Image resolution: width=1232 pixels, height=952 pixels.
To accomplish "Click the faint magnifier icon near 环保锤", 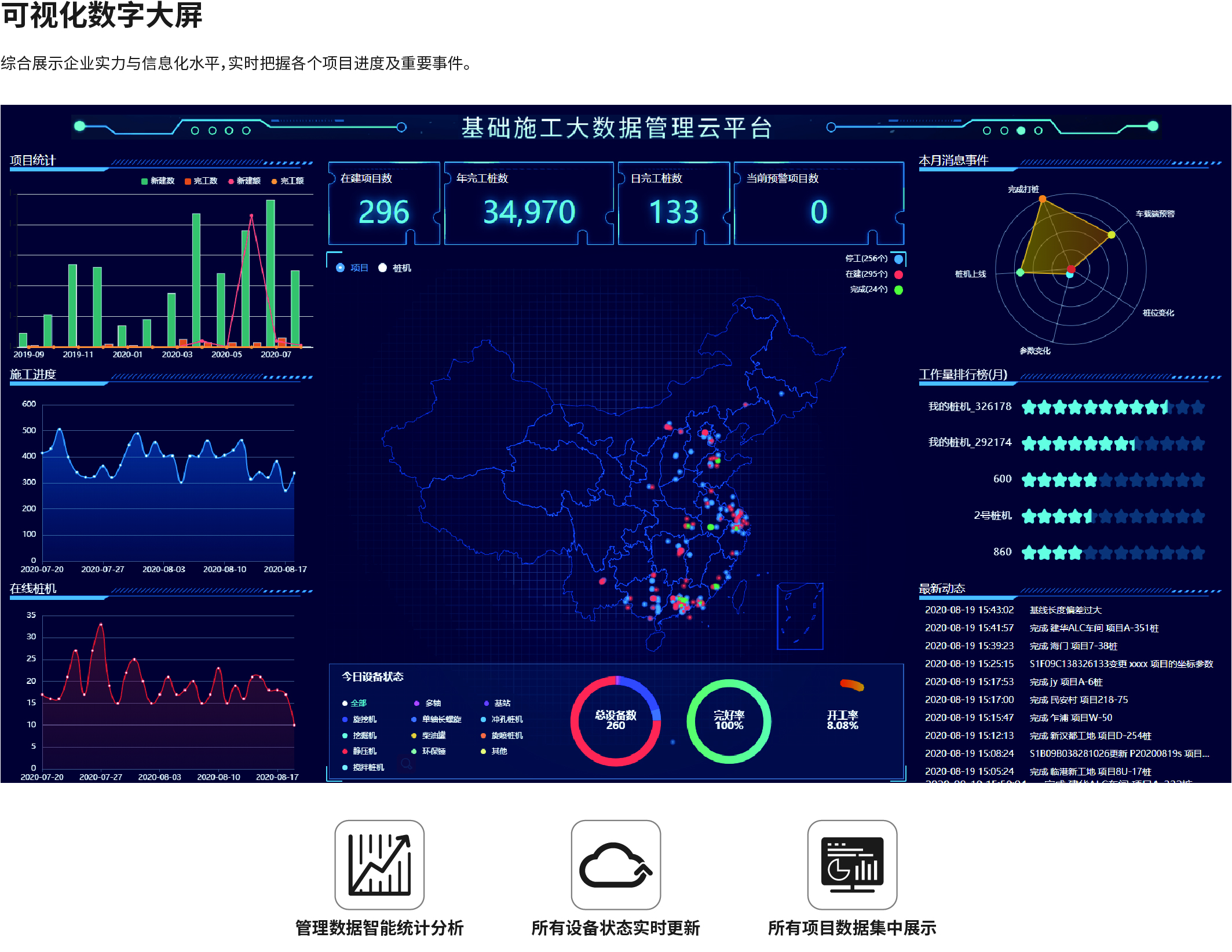I will [407, 764].
